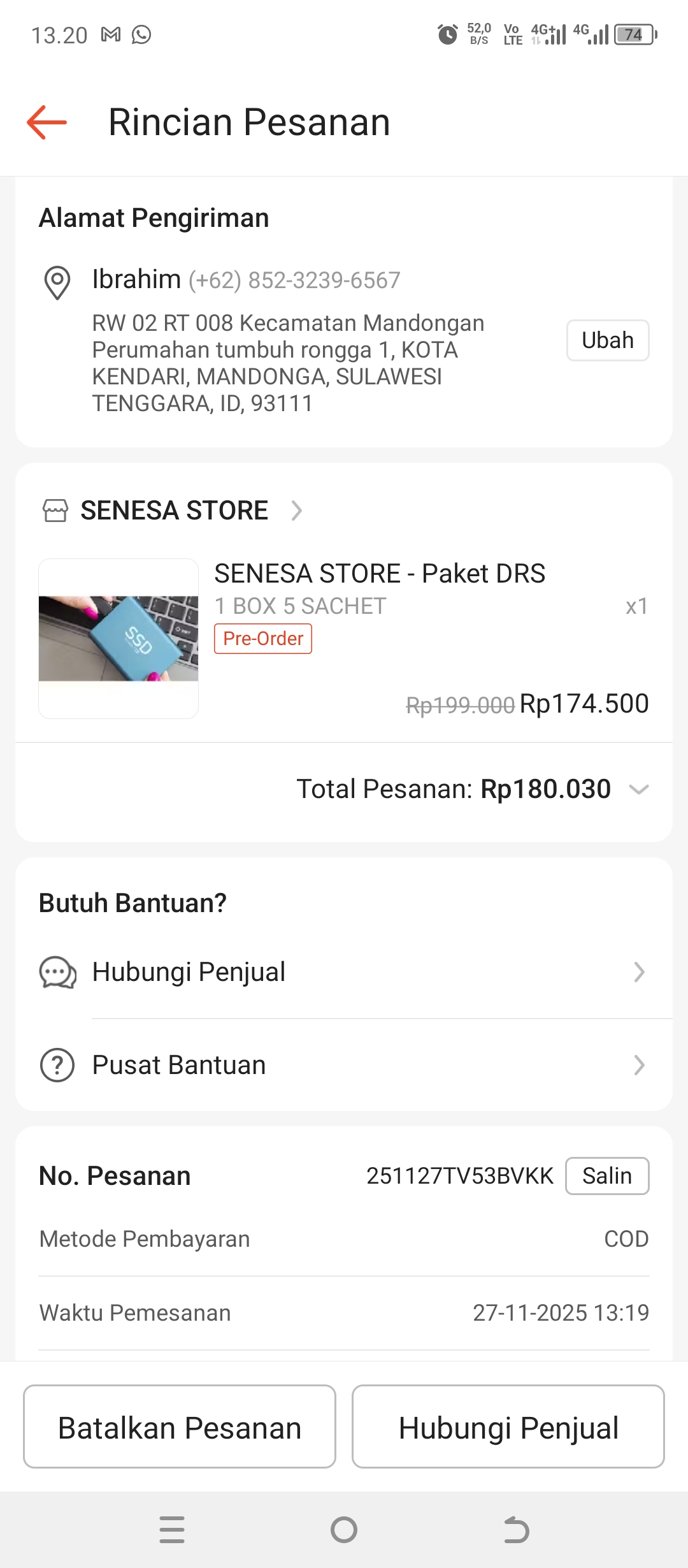This screenshot has width=688, height=1568.
Task: Tap the Pre-Order tag
Action: [x=263, y=639]
